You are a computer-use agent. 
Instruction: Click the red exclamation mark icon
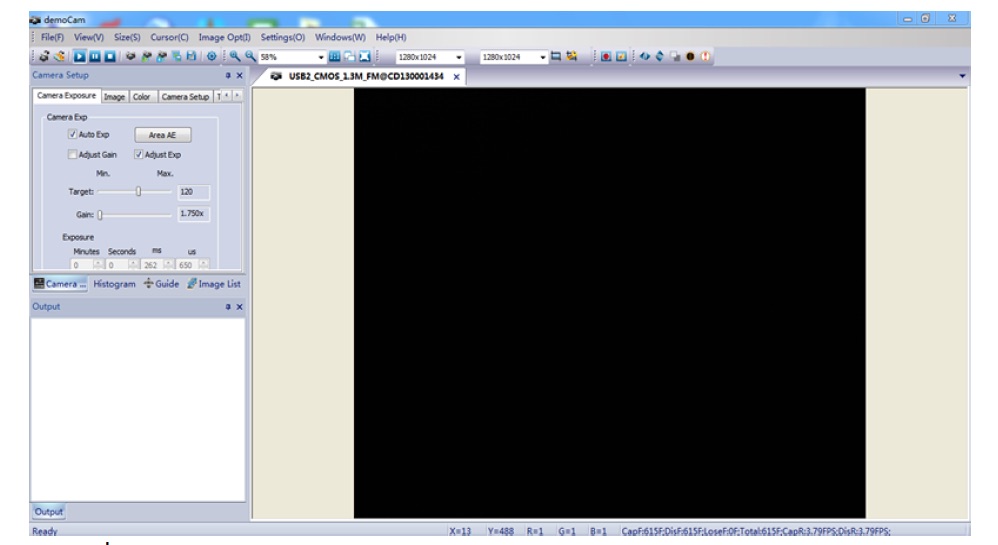tap(705, 57)
